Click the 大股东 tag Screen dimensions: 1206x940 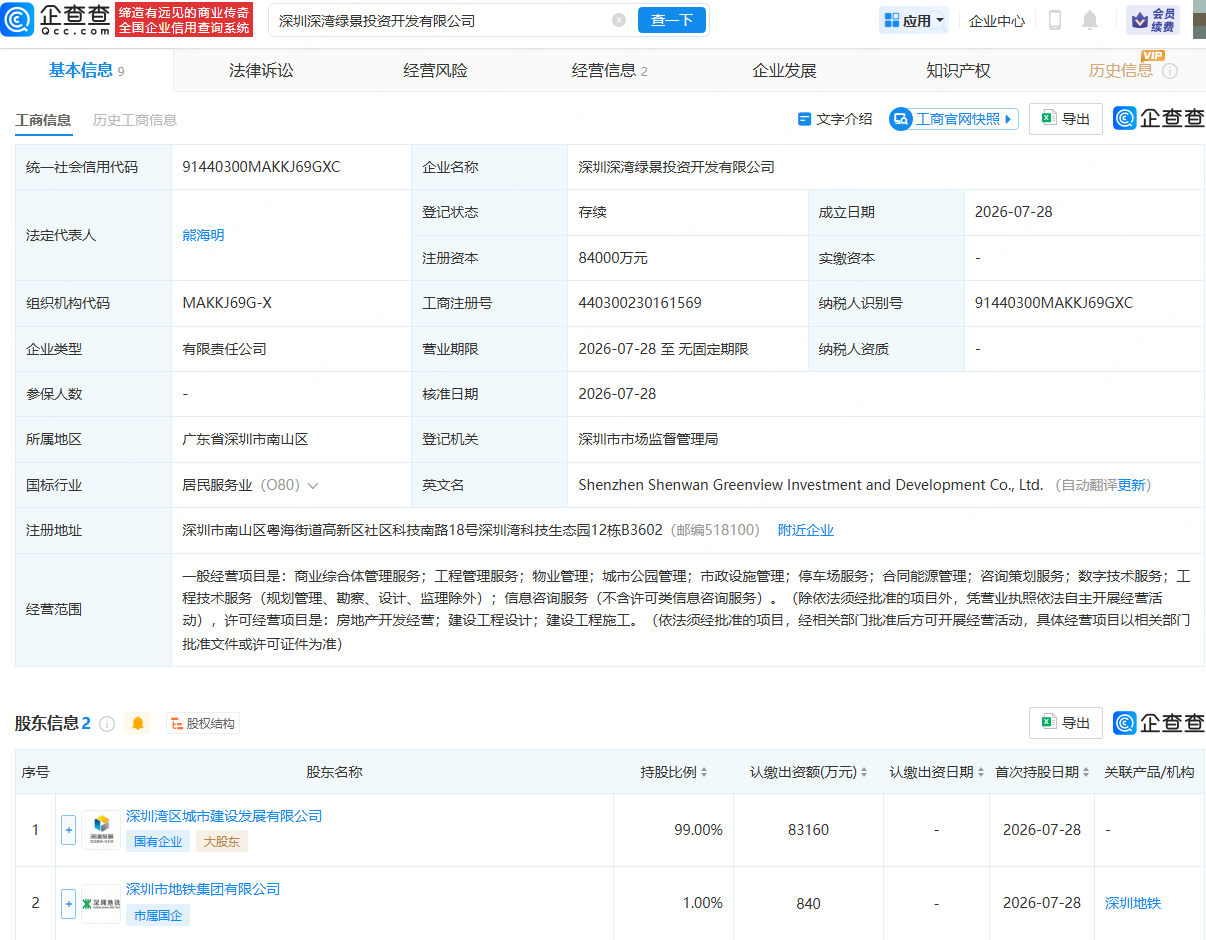222,841
